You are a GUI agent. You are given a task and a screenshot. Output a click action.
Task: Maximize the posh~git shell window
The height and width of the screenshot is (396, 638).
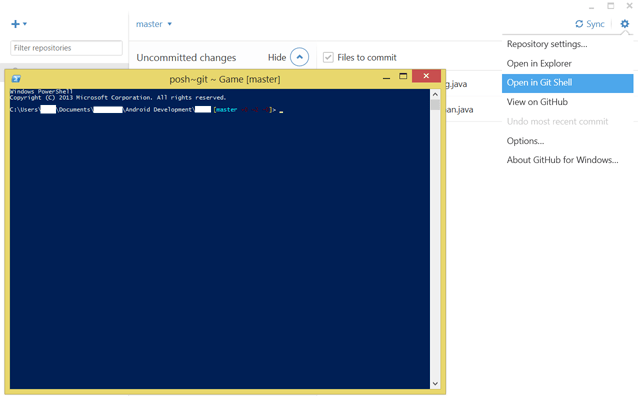click(x=403, y=76)
